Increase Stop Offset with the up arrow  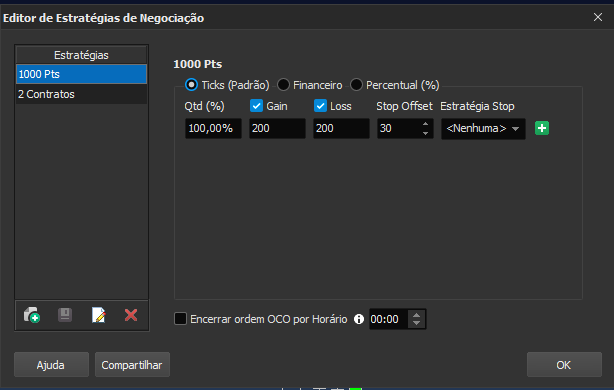point(425,124)
